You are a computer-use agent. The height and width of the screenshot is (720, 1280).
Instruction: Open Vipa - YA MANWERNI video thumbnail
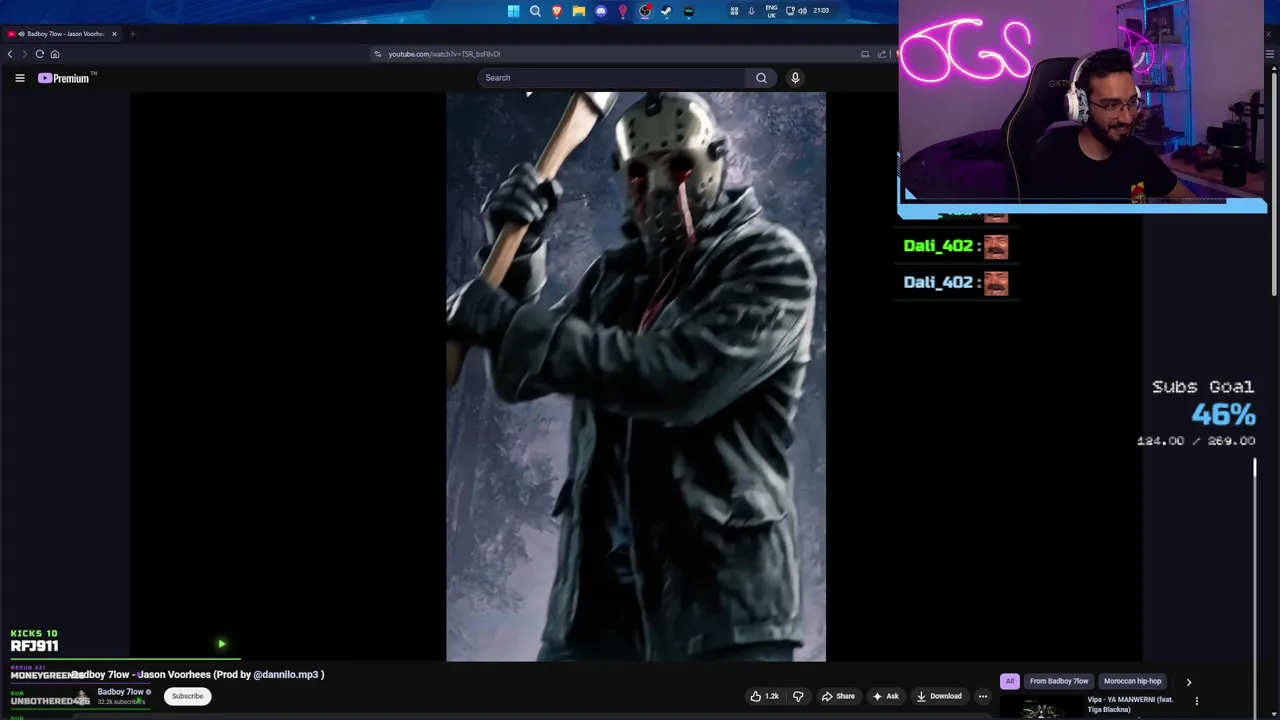click(x=1041, y=708)
